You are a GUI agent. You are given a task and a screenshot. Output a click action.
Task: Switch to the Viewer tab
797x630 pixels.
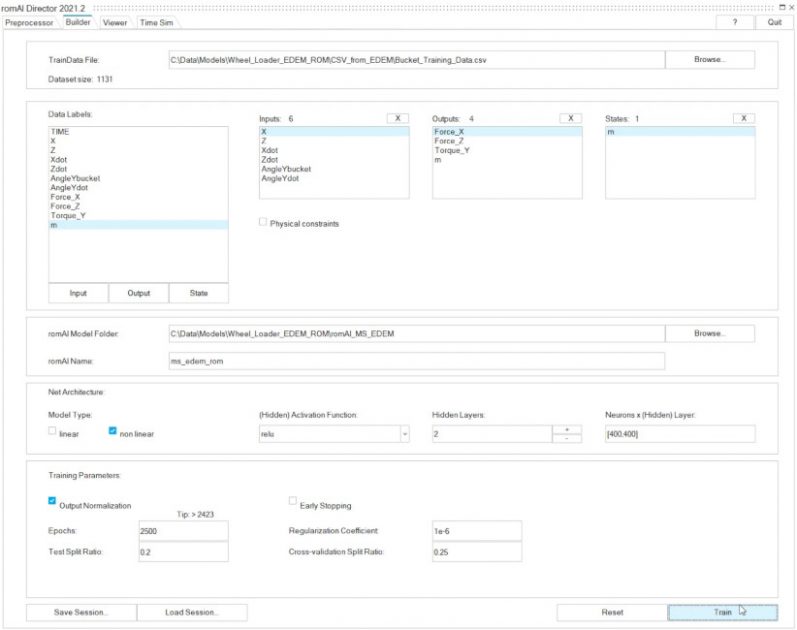115,22
